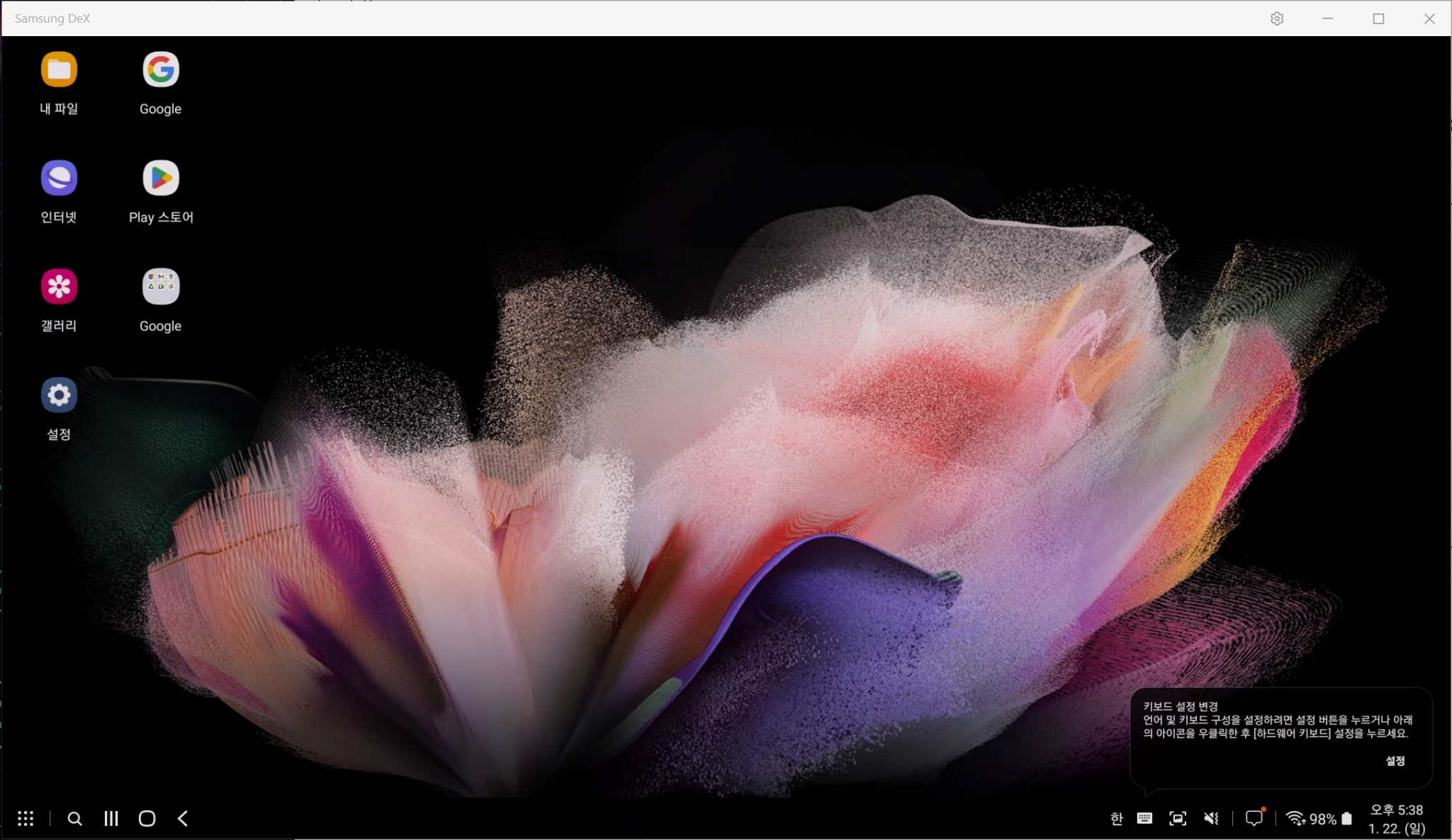Minimize the Samsung DeX window

click(x=1328, y=18)
